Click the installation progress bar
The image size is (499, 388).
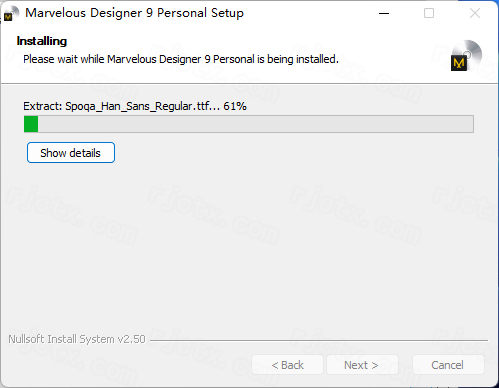click(249, 124)
